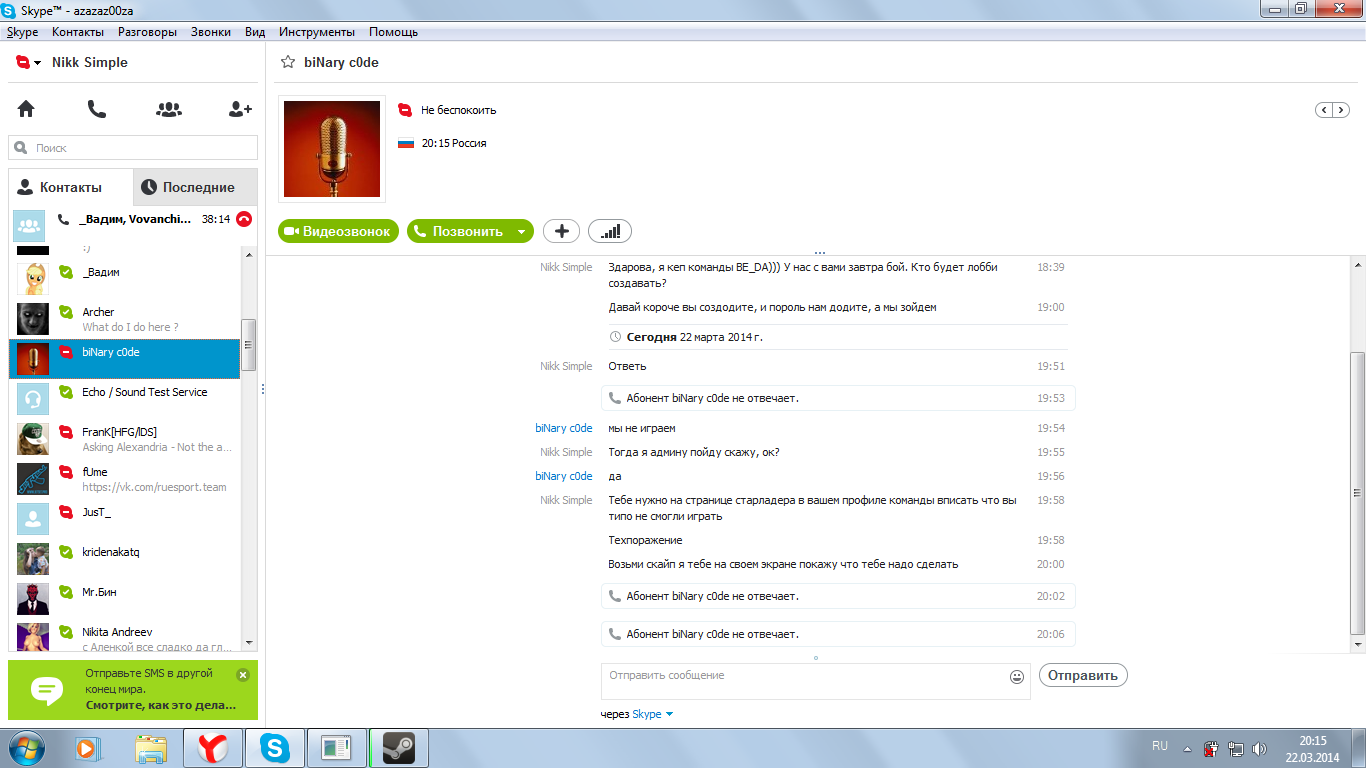
Task: Click into the Поиск search field
Action: [x=133, y=148]
